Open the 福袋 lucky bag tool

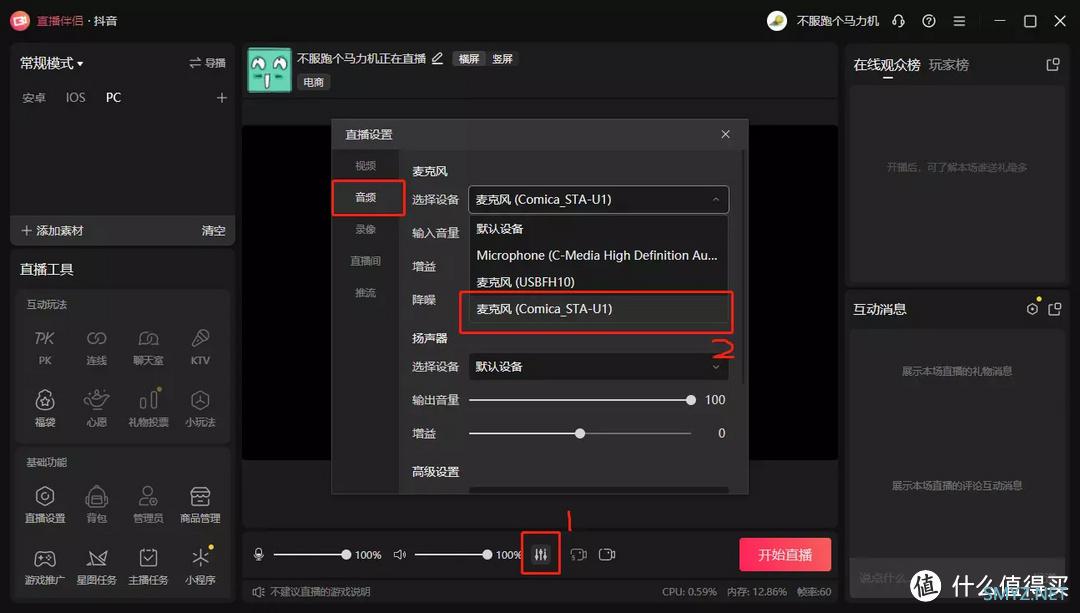[x=45, y=408]
